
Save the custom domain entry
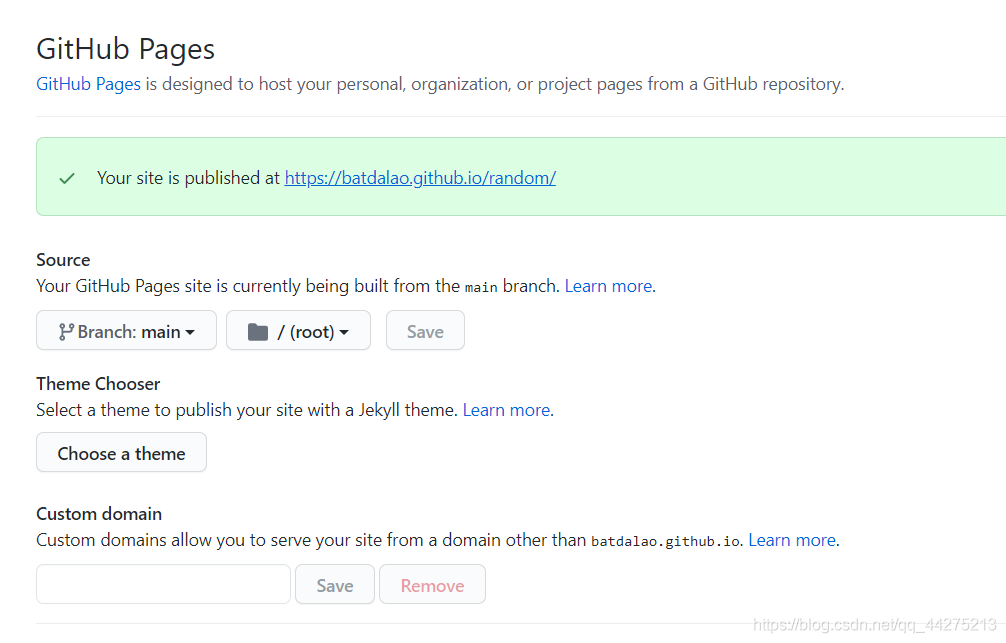coord(334,585)
